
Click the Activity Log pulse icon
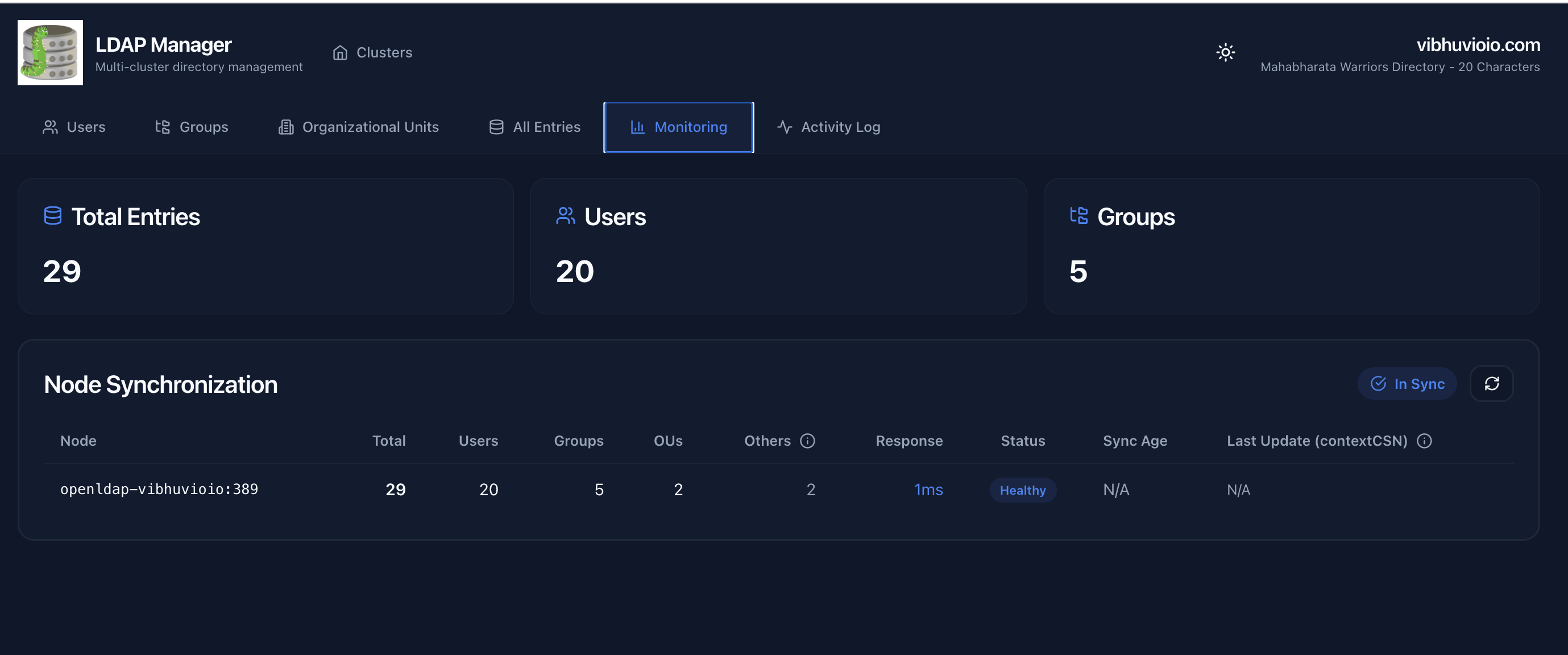785,127
